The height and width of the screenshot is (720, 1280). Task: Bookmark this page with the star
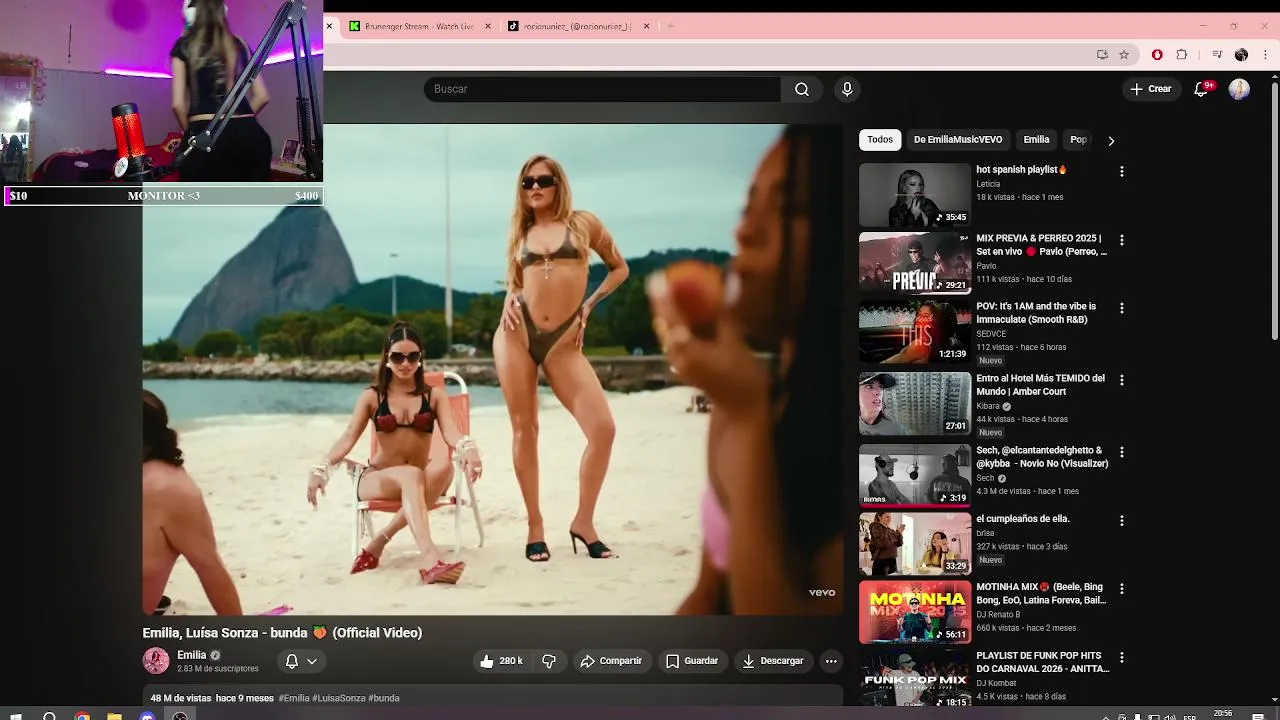[1124, 55]
